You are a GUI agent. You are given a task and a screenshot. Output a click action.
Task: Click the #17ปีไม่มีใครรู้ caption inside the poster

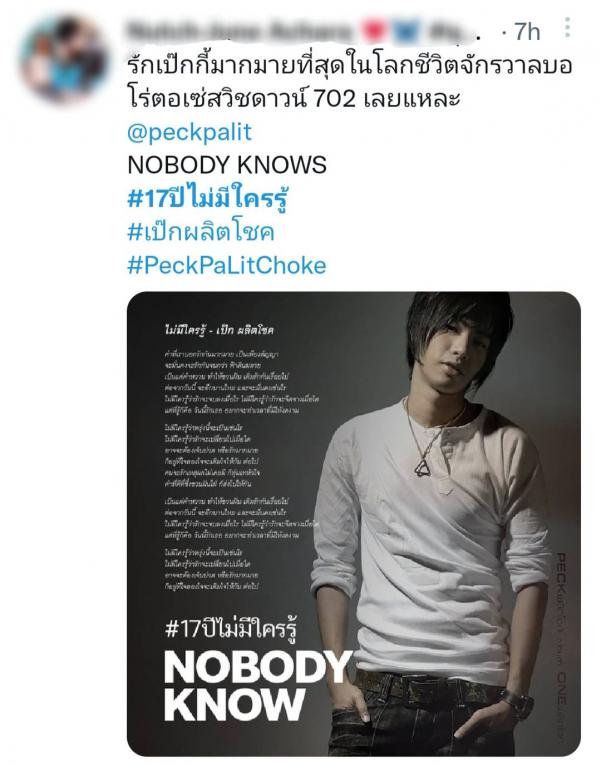(x=232, y=628)
